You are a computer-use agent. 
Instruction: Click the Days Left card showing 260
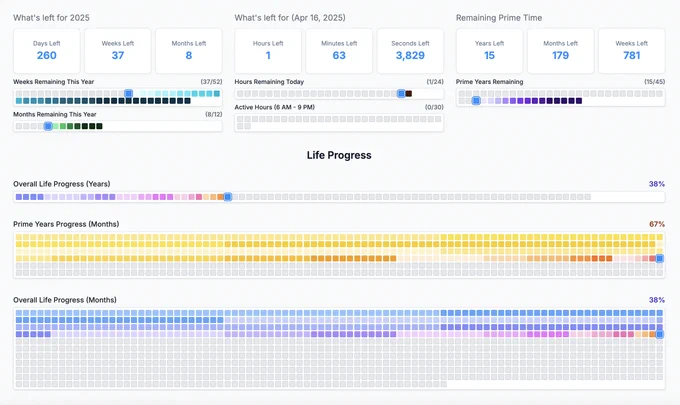(x=46, y=51)
